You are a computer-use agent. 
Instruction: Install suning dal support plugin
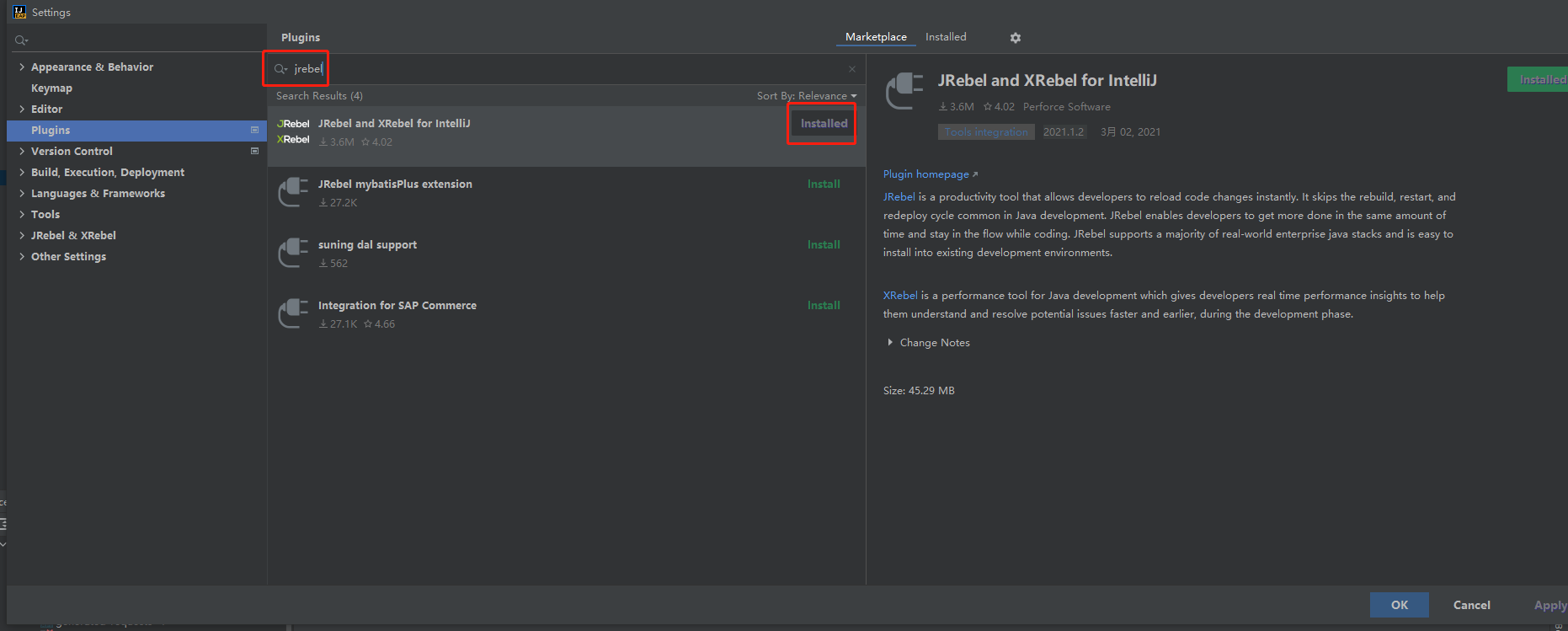[824, 244]
